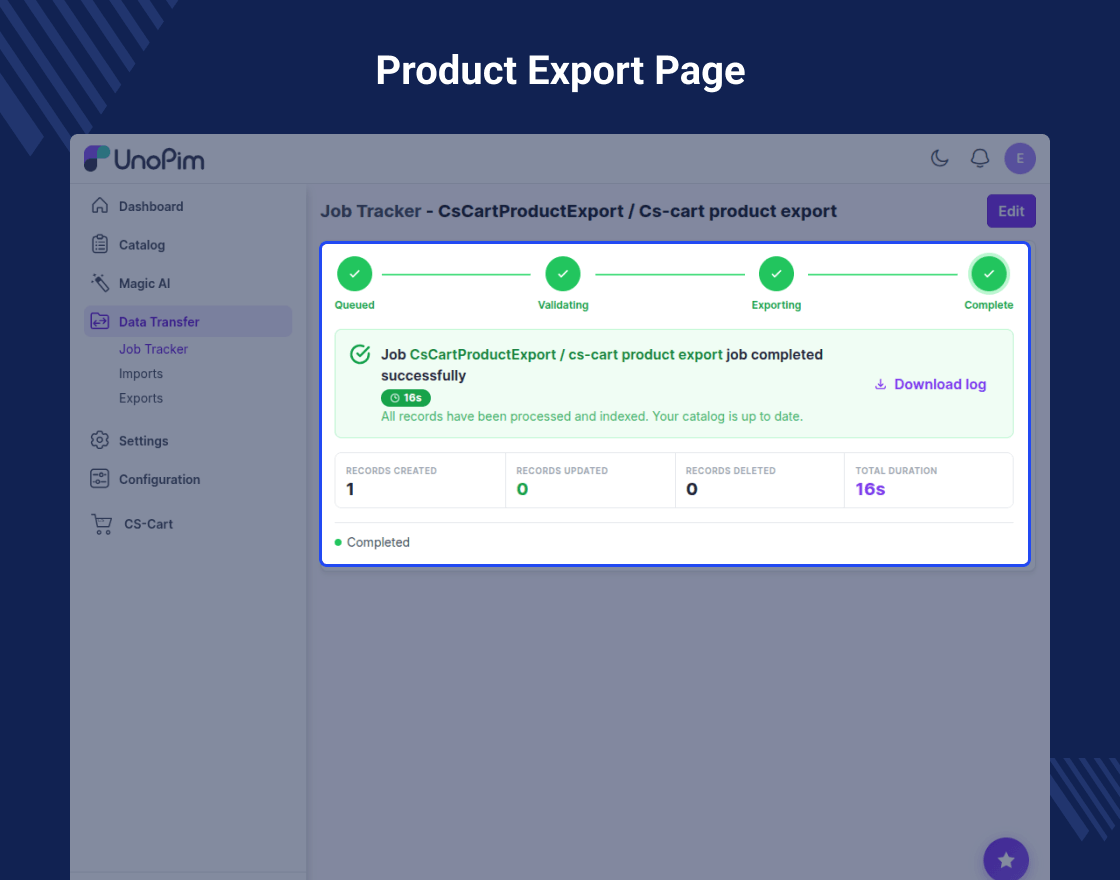Click the Queued step checkmark
This screenshot has width=1120, height=880.
click(x=354, y=274)
